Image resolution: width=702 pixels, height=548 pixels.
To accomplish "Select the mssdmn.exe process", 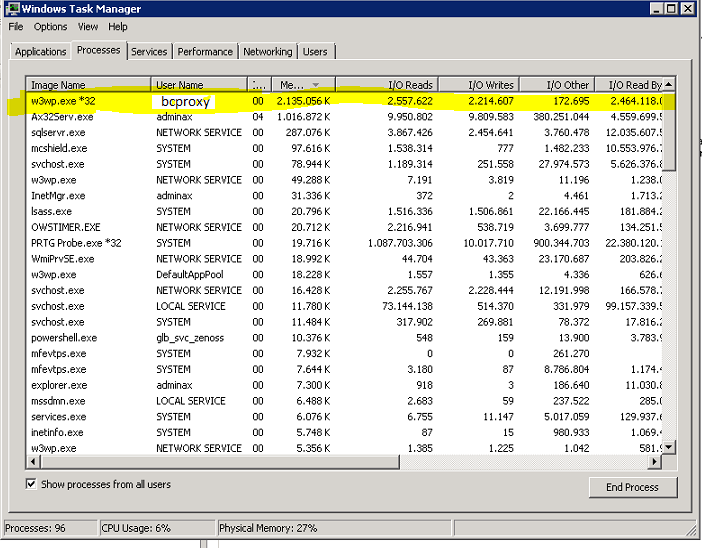I will 344,401.
